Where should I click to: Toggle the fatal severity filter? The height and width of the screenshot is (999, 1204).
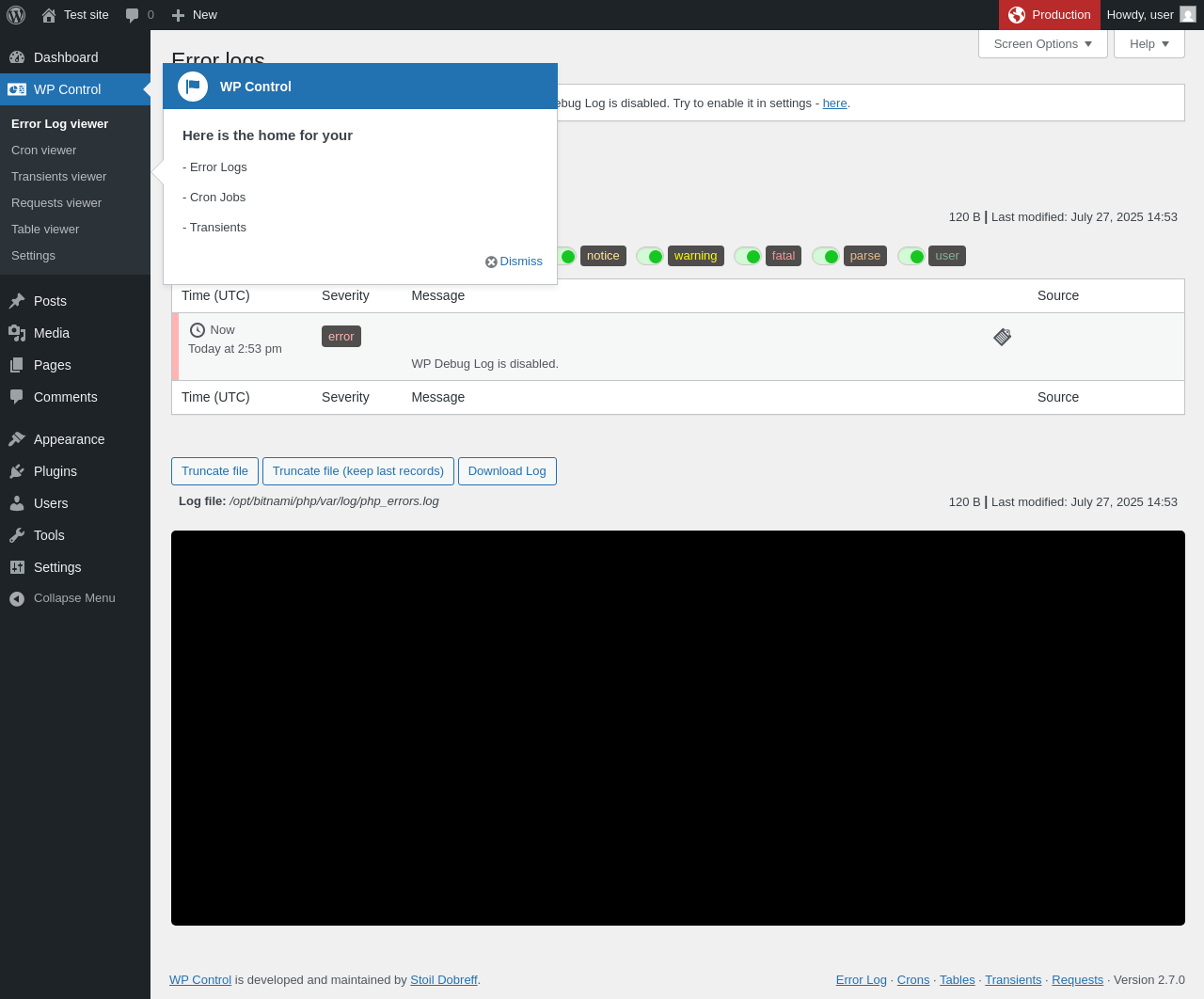pos(748,256)
